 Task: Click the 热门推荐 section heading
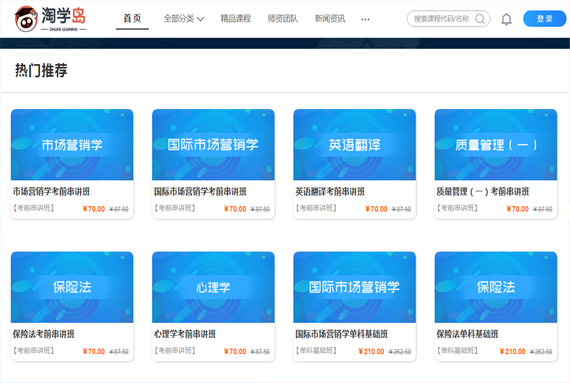[x=41, y=70]
